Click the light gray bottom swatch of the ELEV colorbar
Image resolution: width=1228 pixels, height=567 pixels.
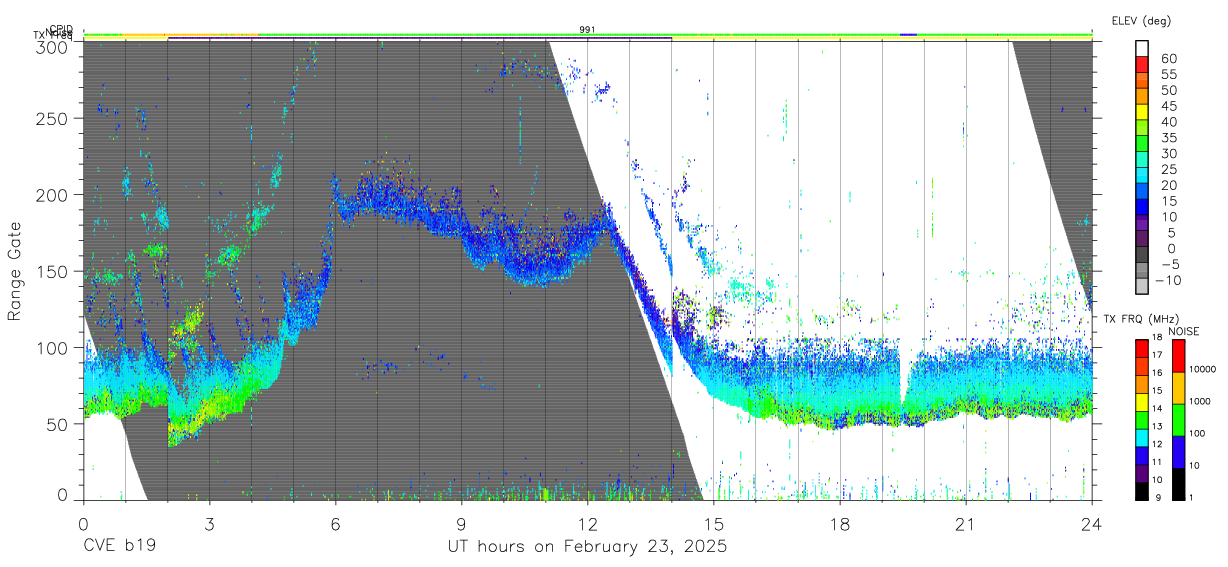tap(1143, 288)
